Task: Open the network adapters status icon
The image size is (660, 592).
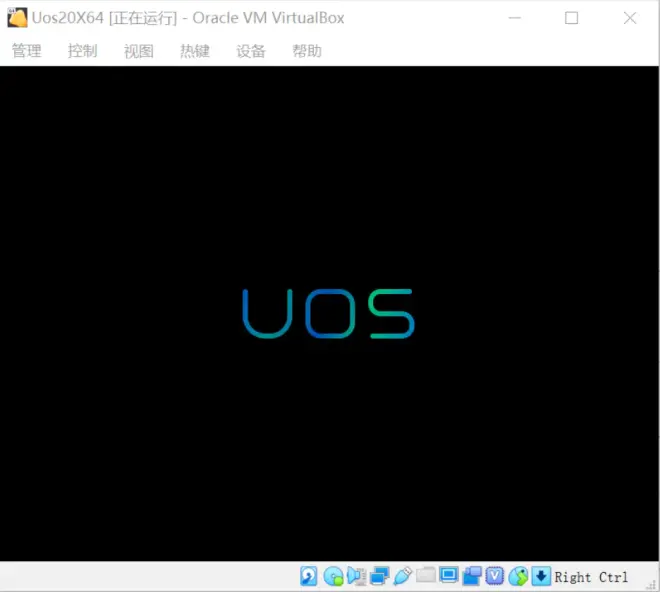Action: pyautogui.click(x=379, y=576)
